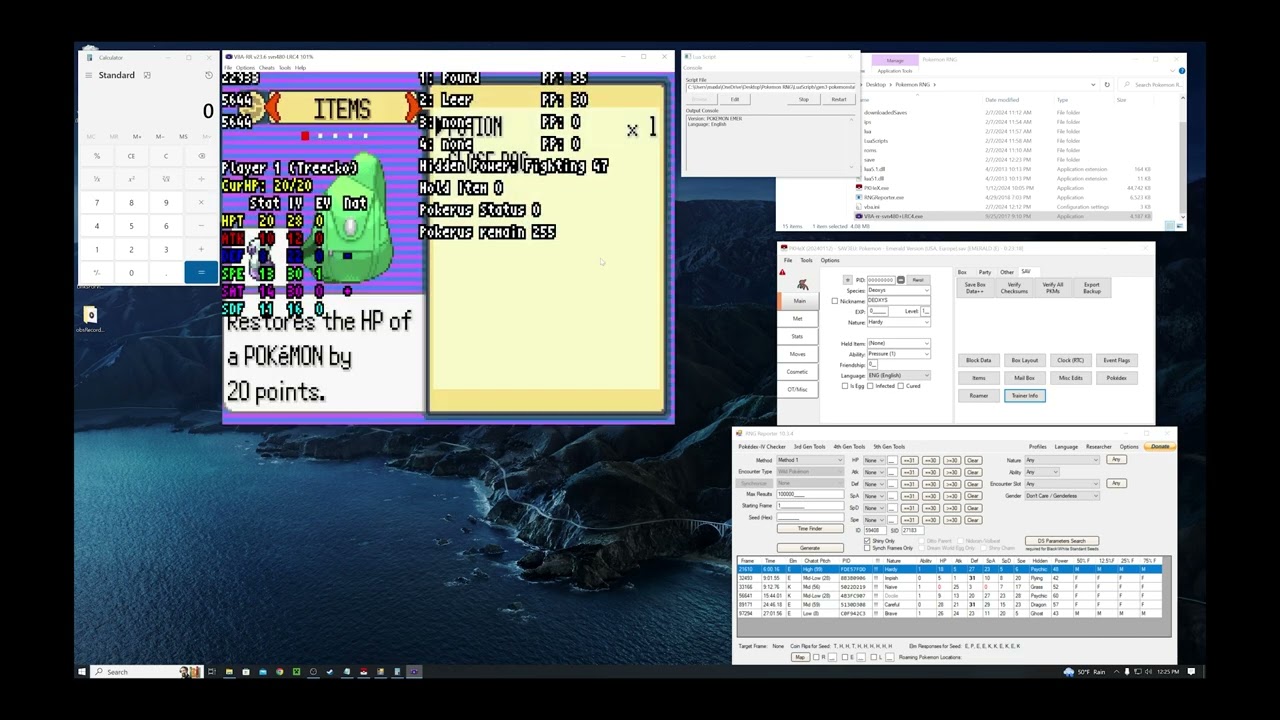1280x720 pixels.
Task: Click Time Finder in RNG Reporter
Action: coord(810,528)
